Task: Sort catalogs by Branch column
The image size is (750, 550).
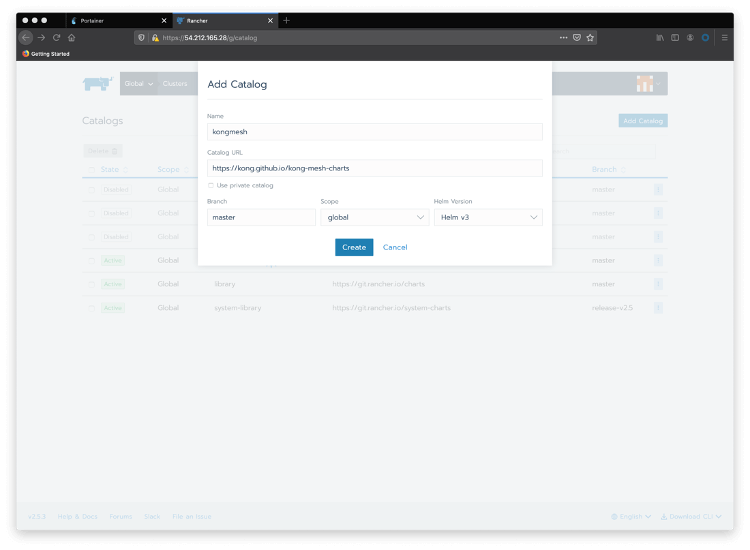Action: coord(608,169)
